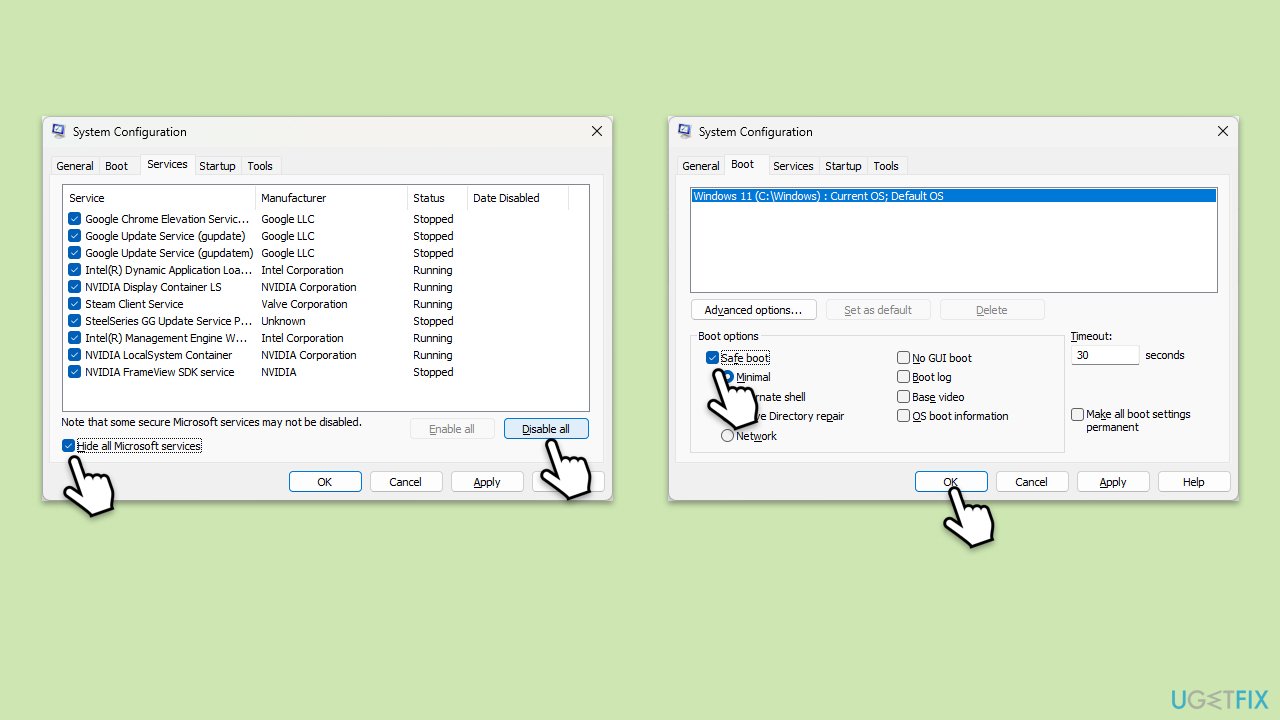Uncheck NVIDIA Display Container LS checkbox
1280x720 pixels.
tap(75, 287)
